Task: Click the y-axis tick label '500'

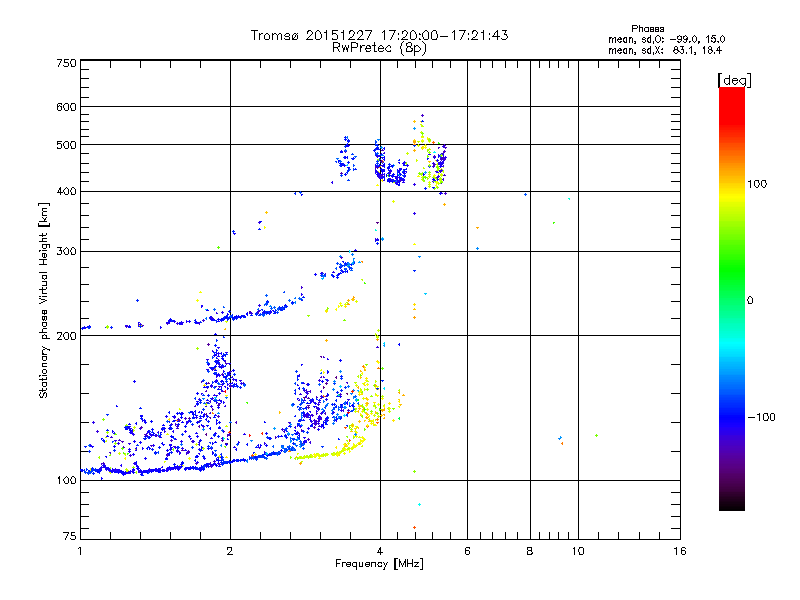Action: 66,145
